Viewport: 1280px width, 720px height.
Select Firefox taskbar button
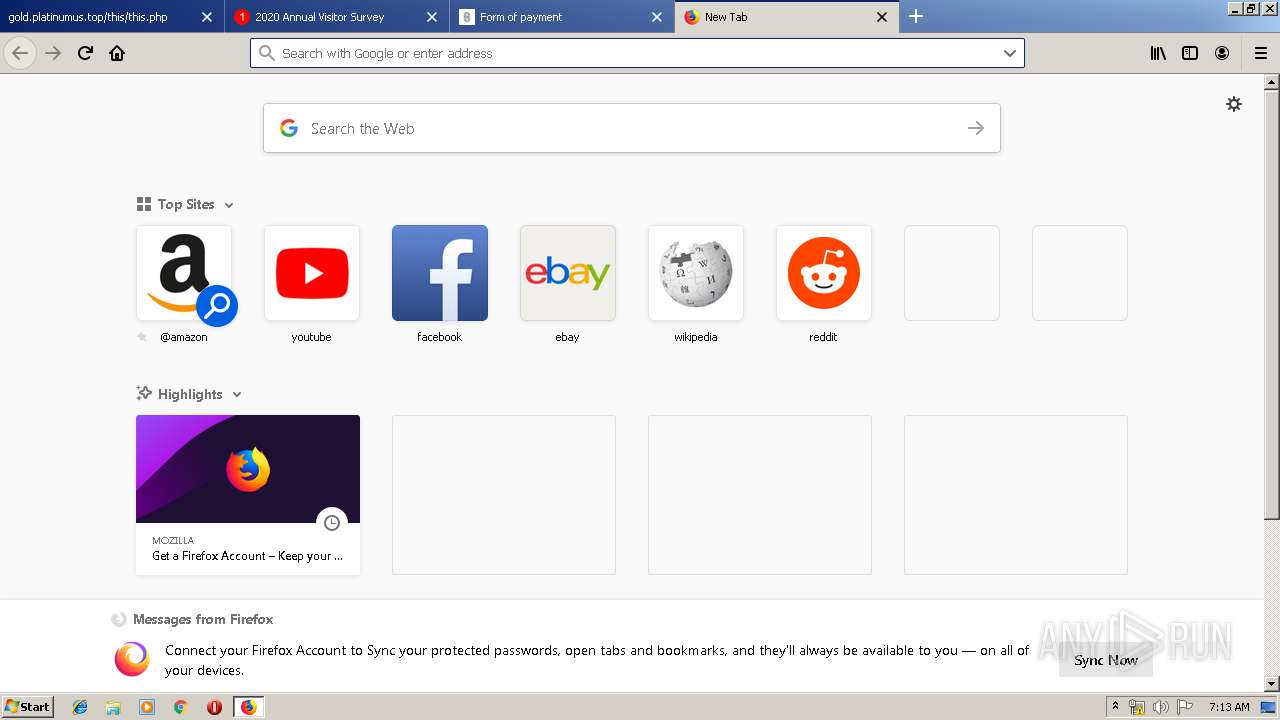click(248, 707)
